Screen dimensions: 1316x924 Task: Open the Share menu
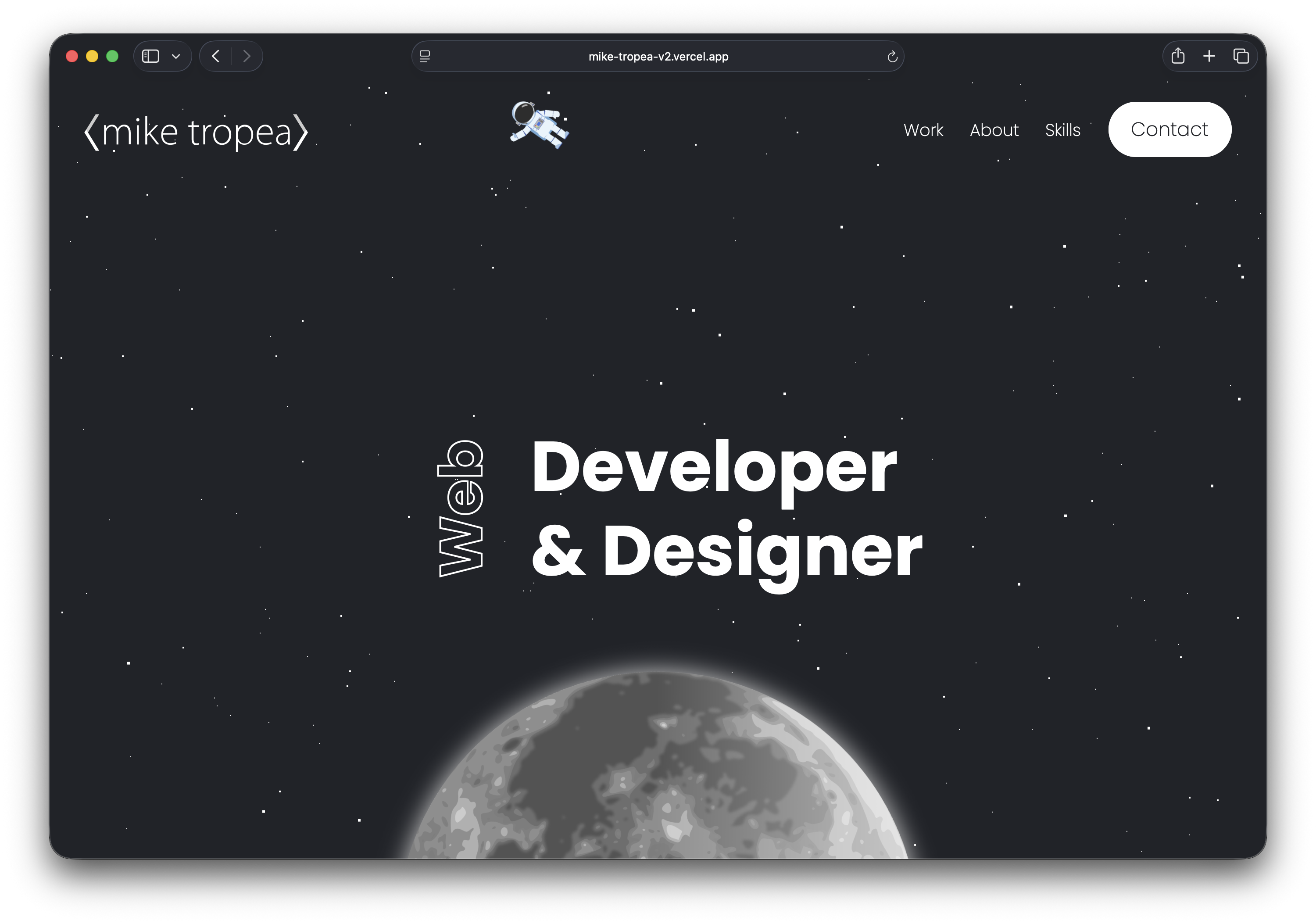(x=1178, y=56)
